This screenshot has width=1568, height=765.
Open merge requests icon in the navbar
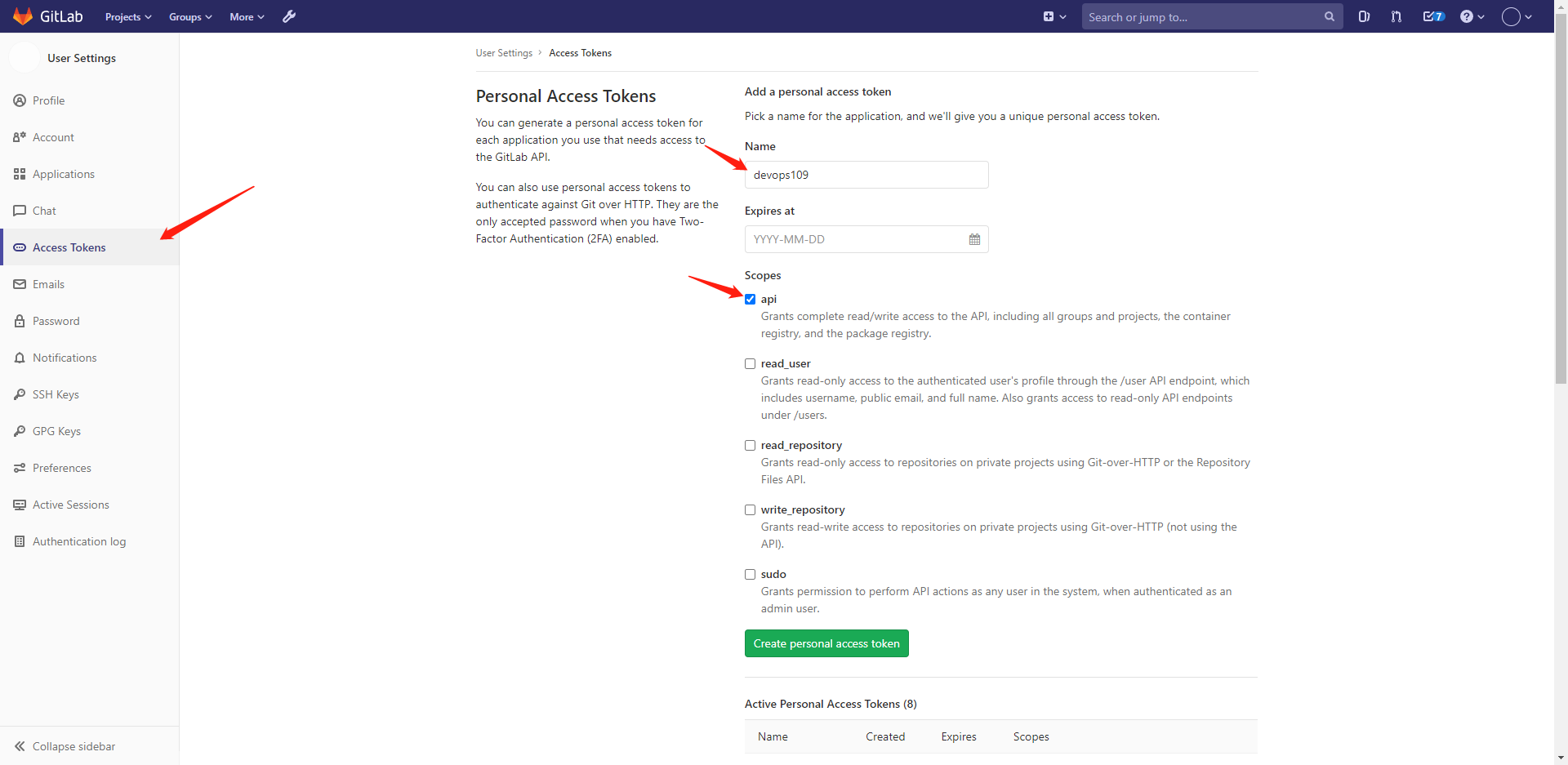coord(1396,16)
